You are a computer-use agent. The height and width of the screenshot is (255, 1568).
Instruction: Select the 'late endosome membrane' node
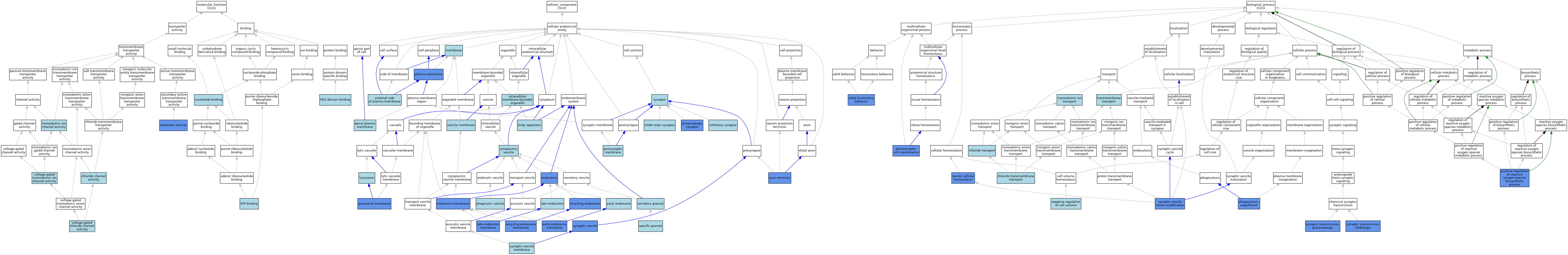[488, 226]
